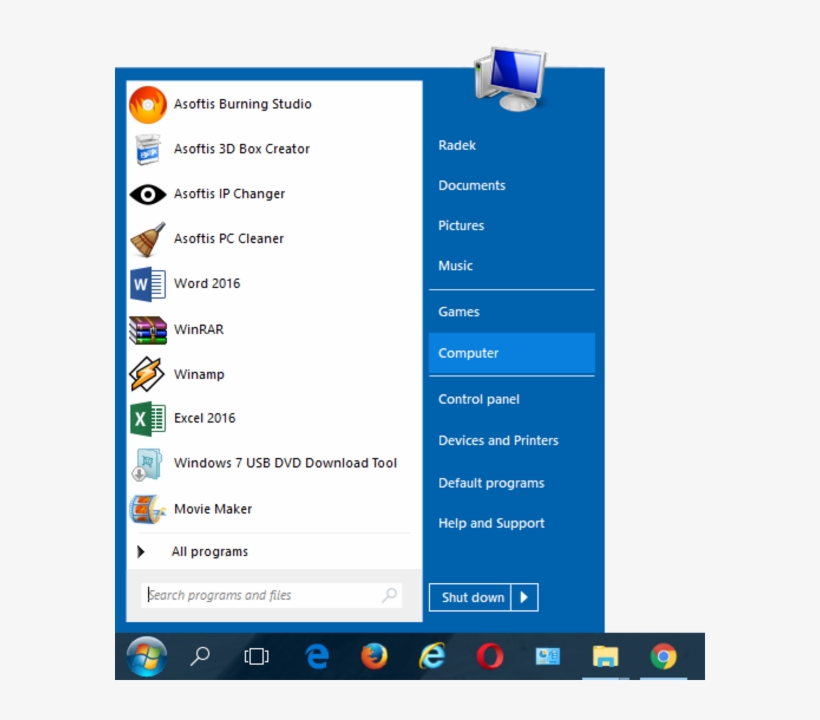Open WinRAR books icon
820x720 pixels.
pyautogui.click(x=148, y=329)
